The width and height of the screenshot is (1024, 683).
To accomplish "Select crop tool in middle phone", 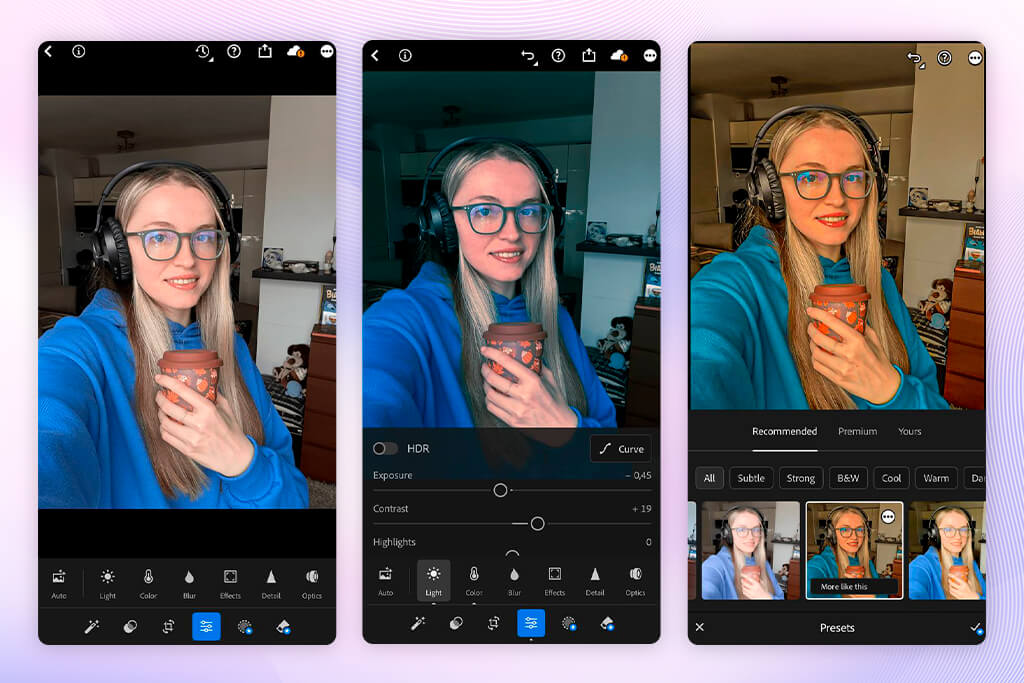I will pos(494,624).
